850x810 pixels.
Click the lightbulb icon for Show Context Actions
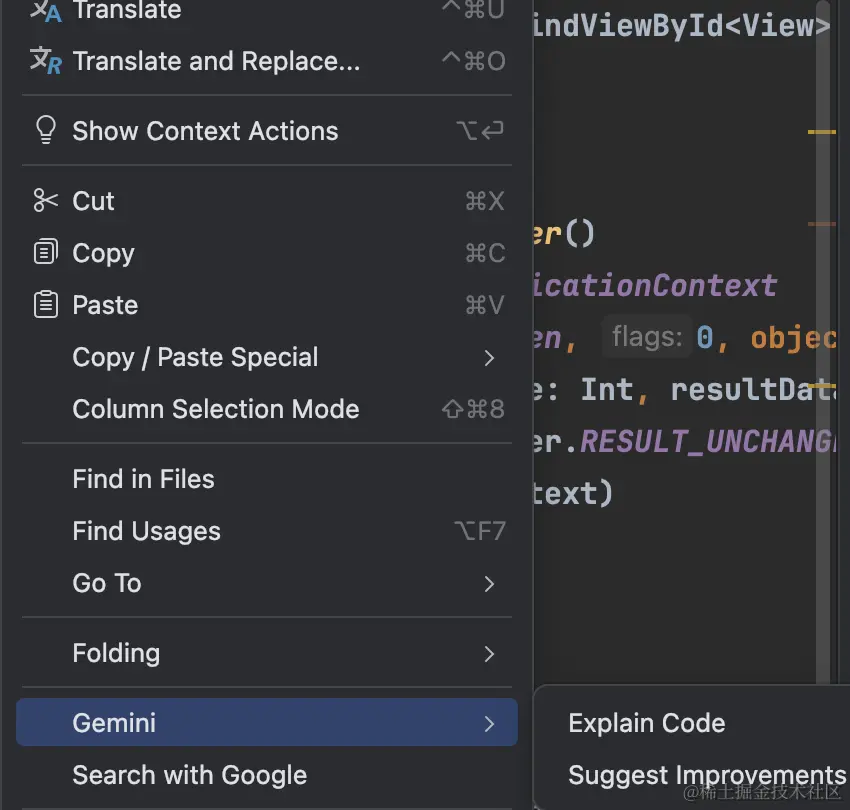click(45, 130)
